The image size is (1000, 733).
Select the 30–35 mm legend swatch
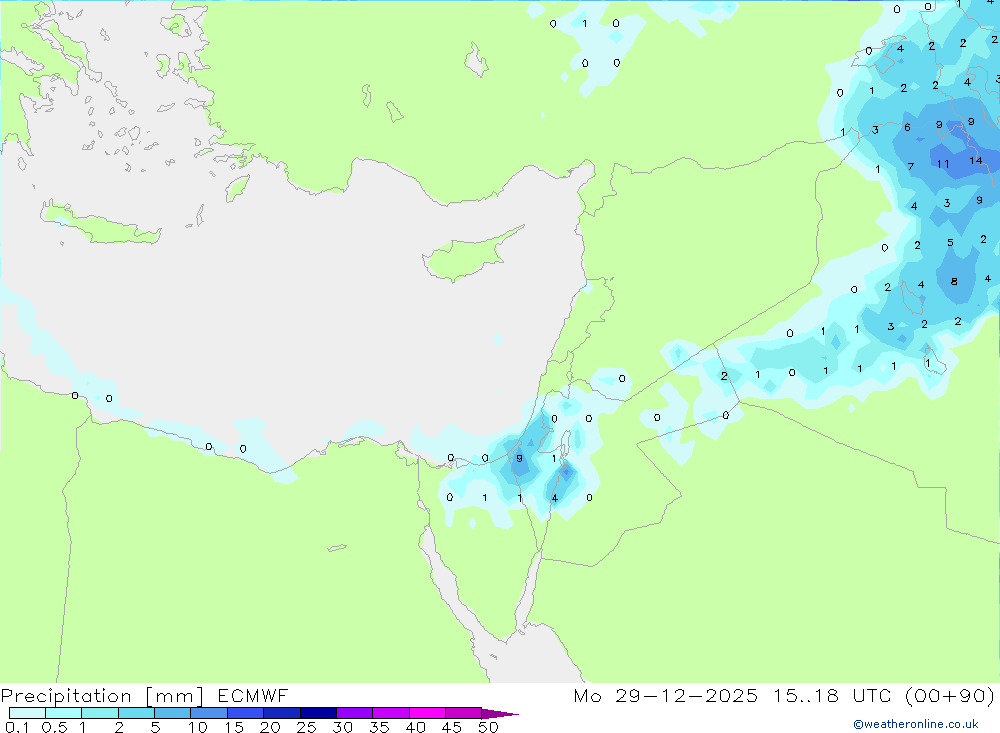point(354,713)
